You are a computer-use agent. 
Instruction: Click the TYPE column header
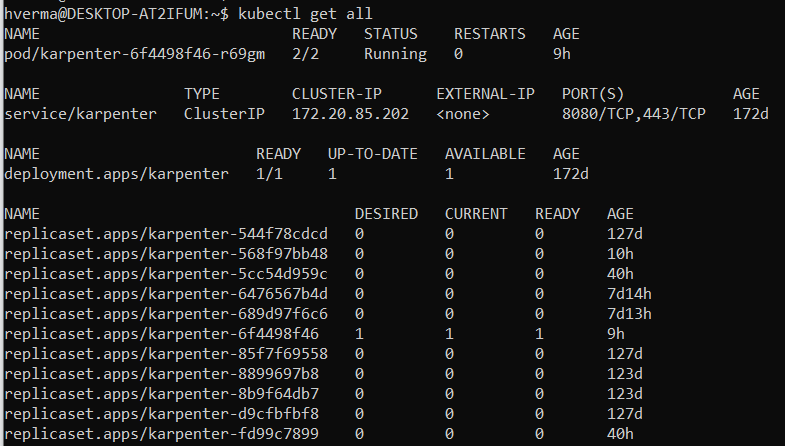pos(202,94)
